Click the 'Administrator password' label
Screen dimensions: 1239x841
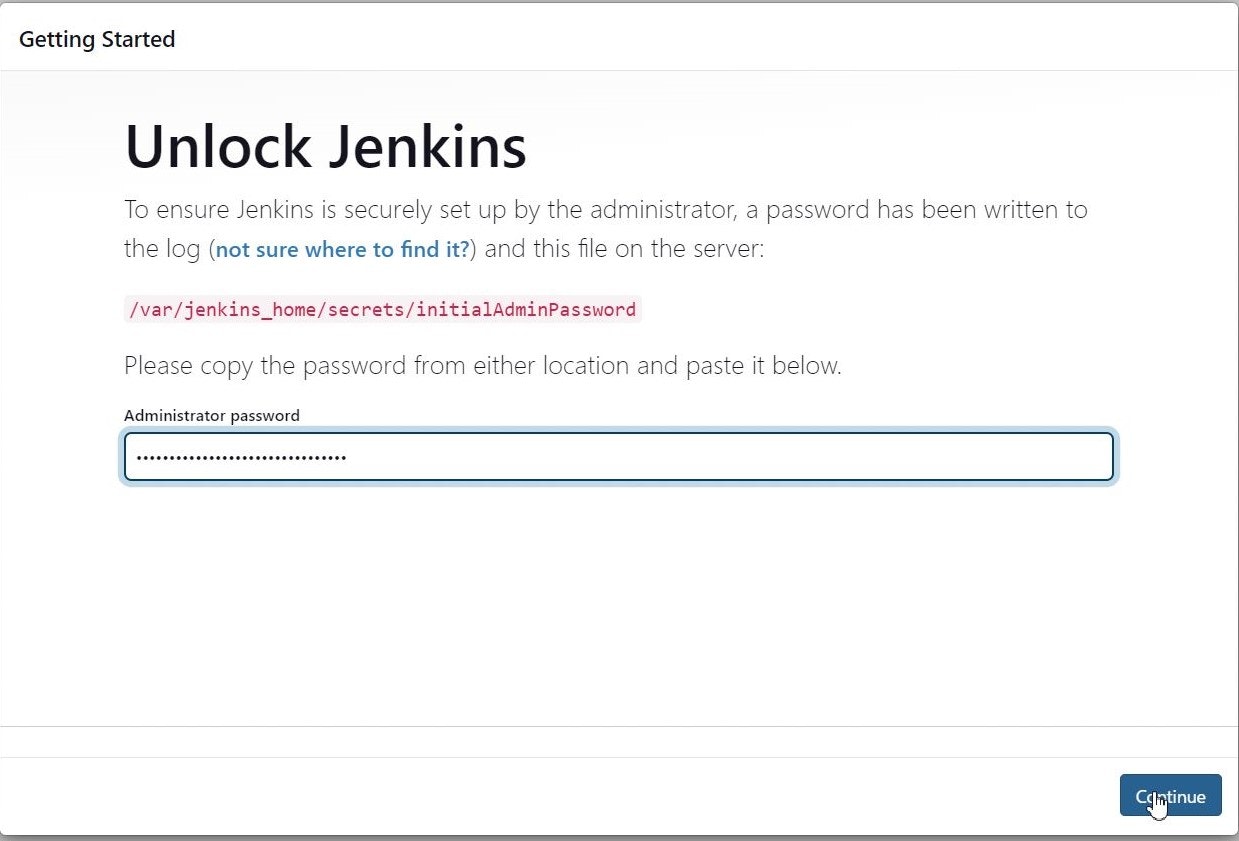(212, 415)
